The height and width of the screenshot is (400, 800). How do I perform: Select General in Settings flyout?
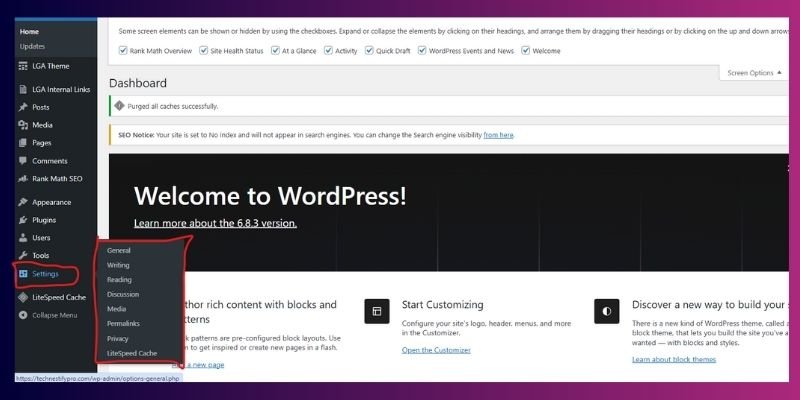(119, 251)
